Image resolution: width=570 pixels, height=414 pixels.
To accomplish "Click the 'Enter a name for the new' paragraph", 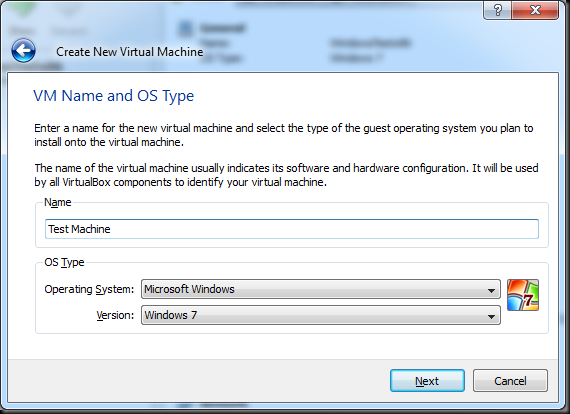I will pos(284,135).
